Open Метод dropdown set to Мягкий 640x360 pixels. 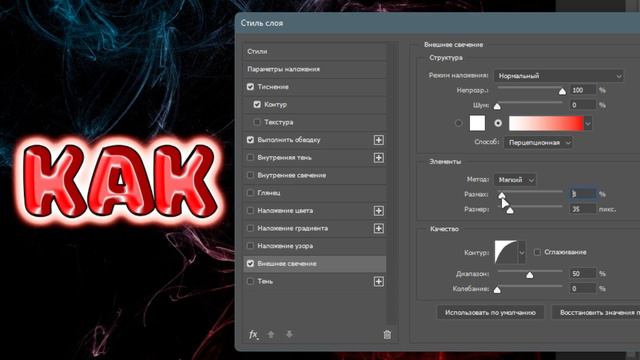515,180
